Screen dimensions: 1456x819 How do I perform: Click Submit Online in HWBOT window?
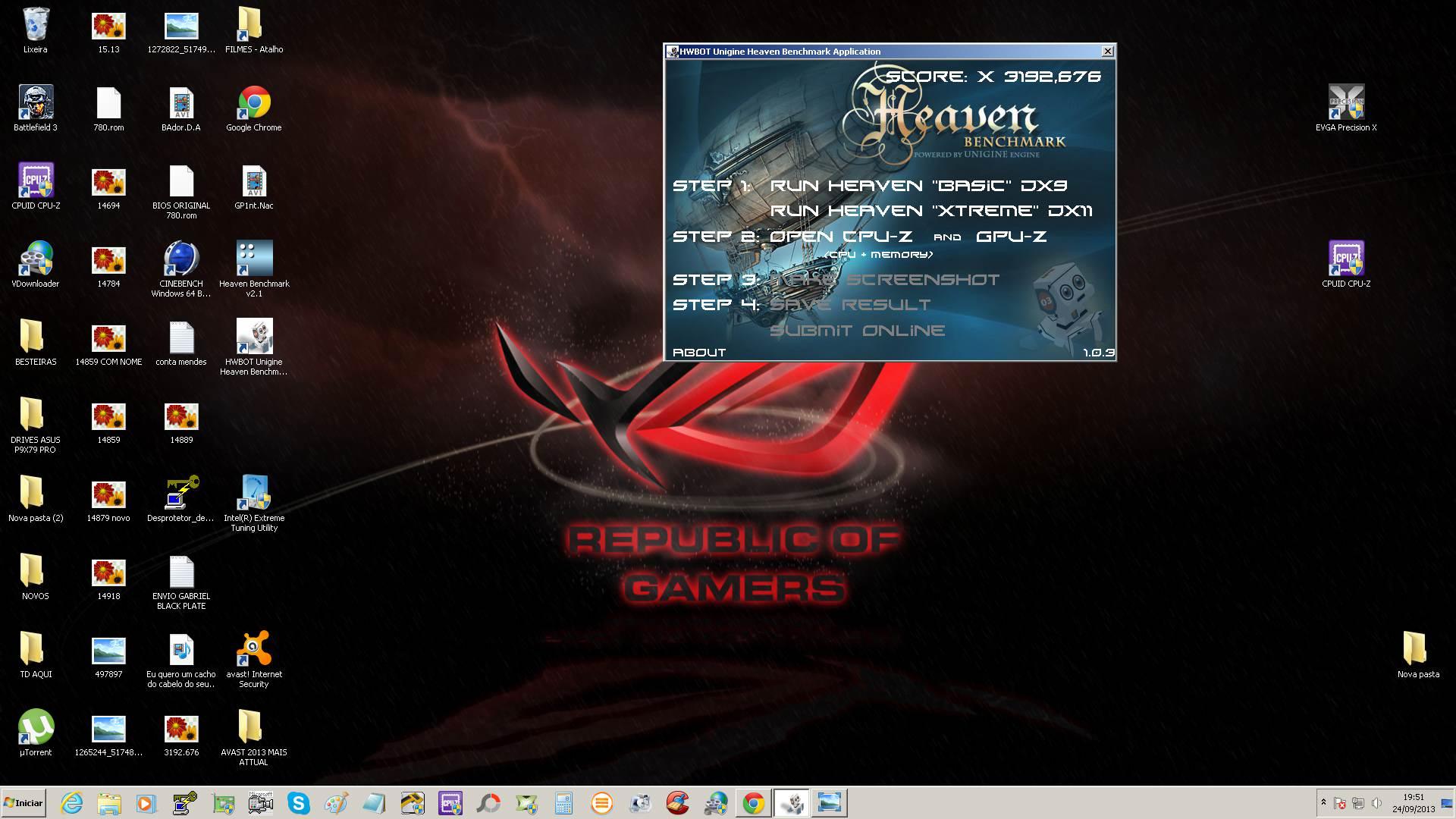point(858,331)
